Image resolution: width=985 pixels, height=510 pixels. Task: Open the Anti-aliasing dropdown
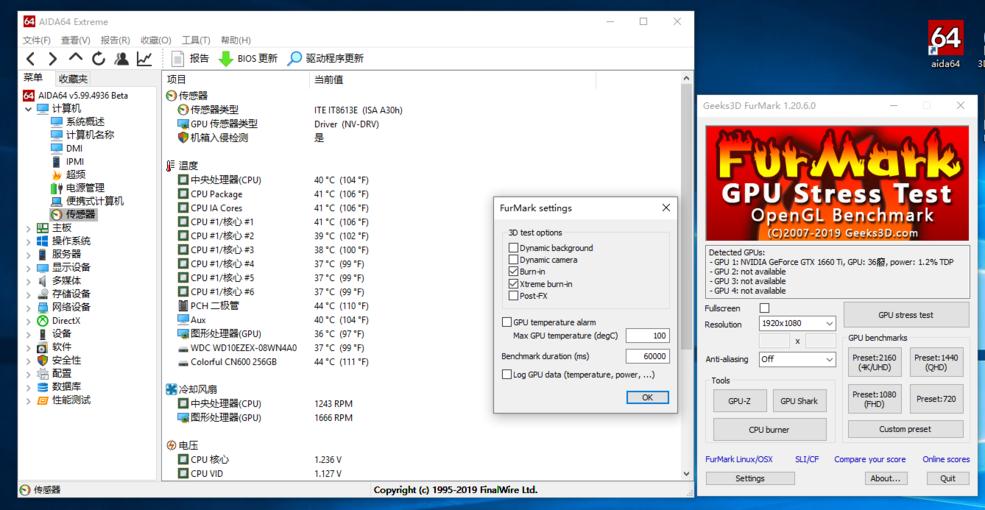tap(797, 359)
